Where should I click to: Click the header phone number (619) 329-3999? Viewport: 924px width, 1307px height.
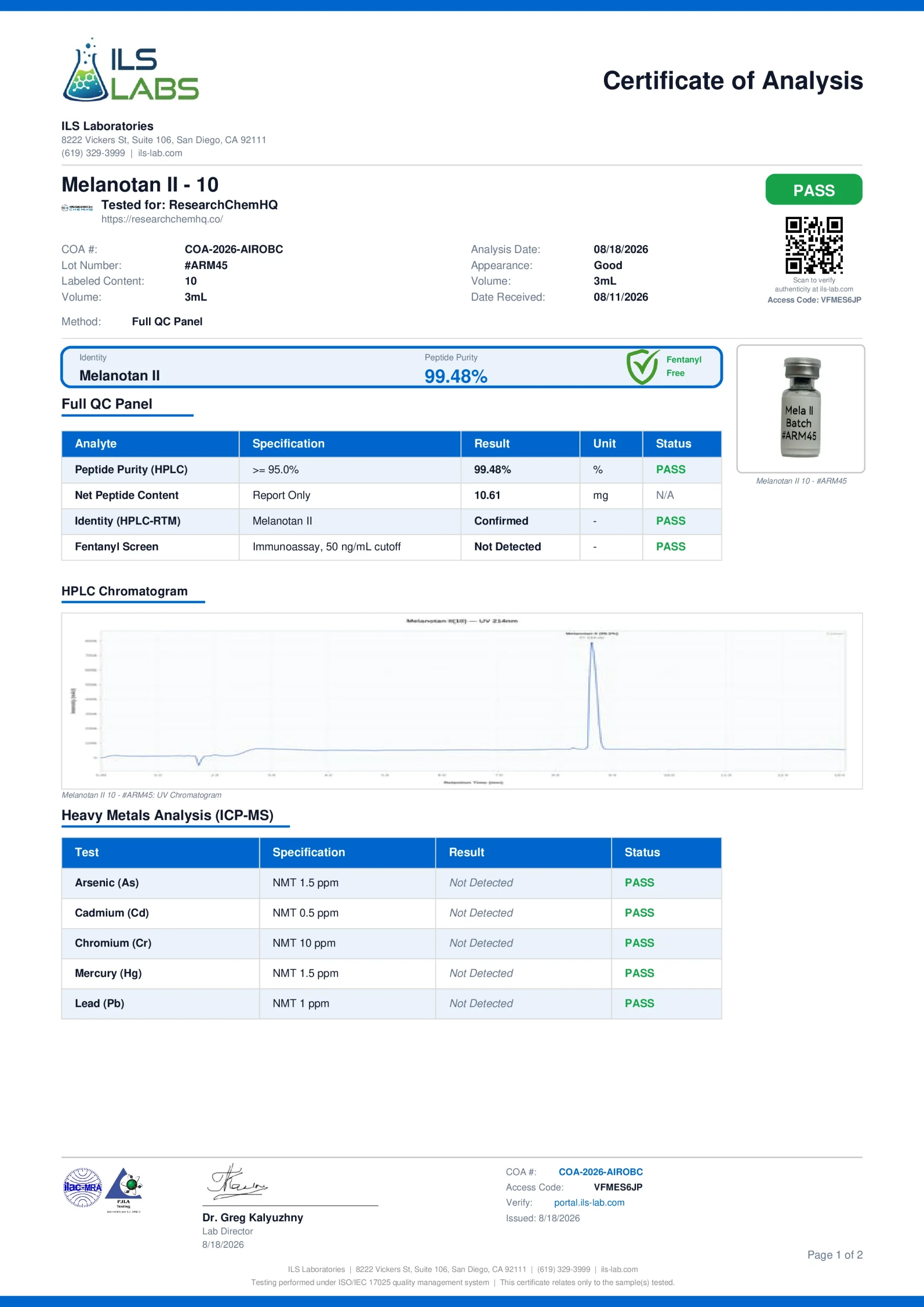pos(93,153)
